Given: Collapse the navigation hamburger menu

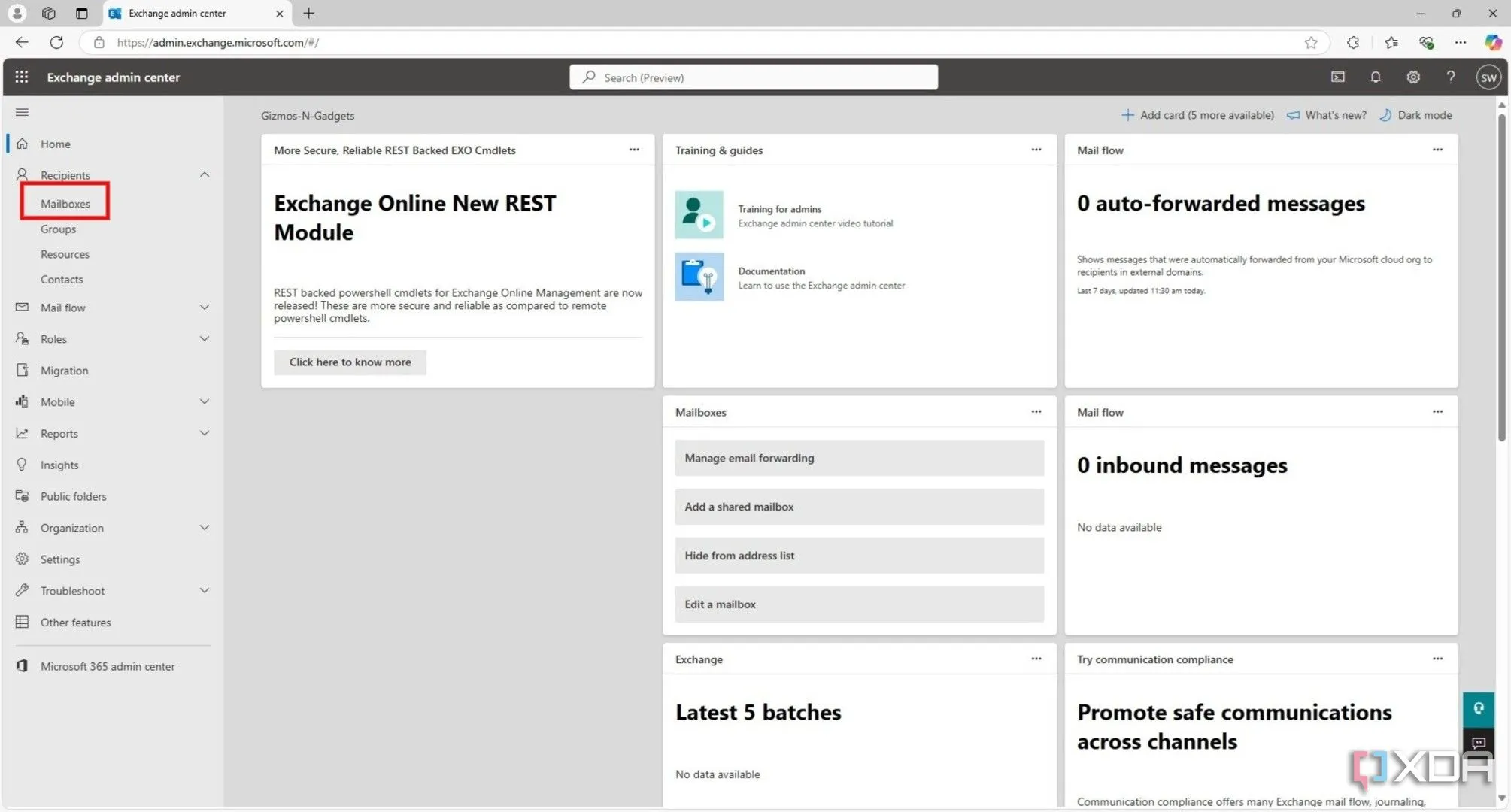Looking at the screenshot, I should tap(22, 112).
